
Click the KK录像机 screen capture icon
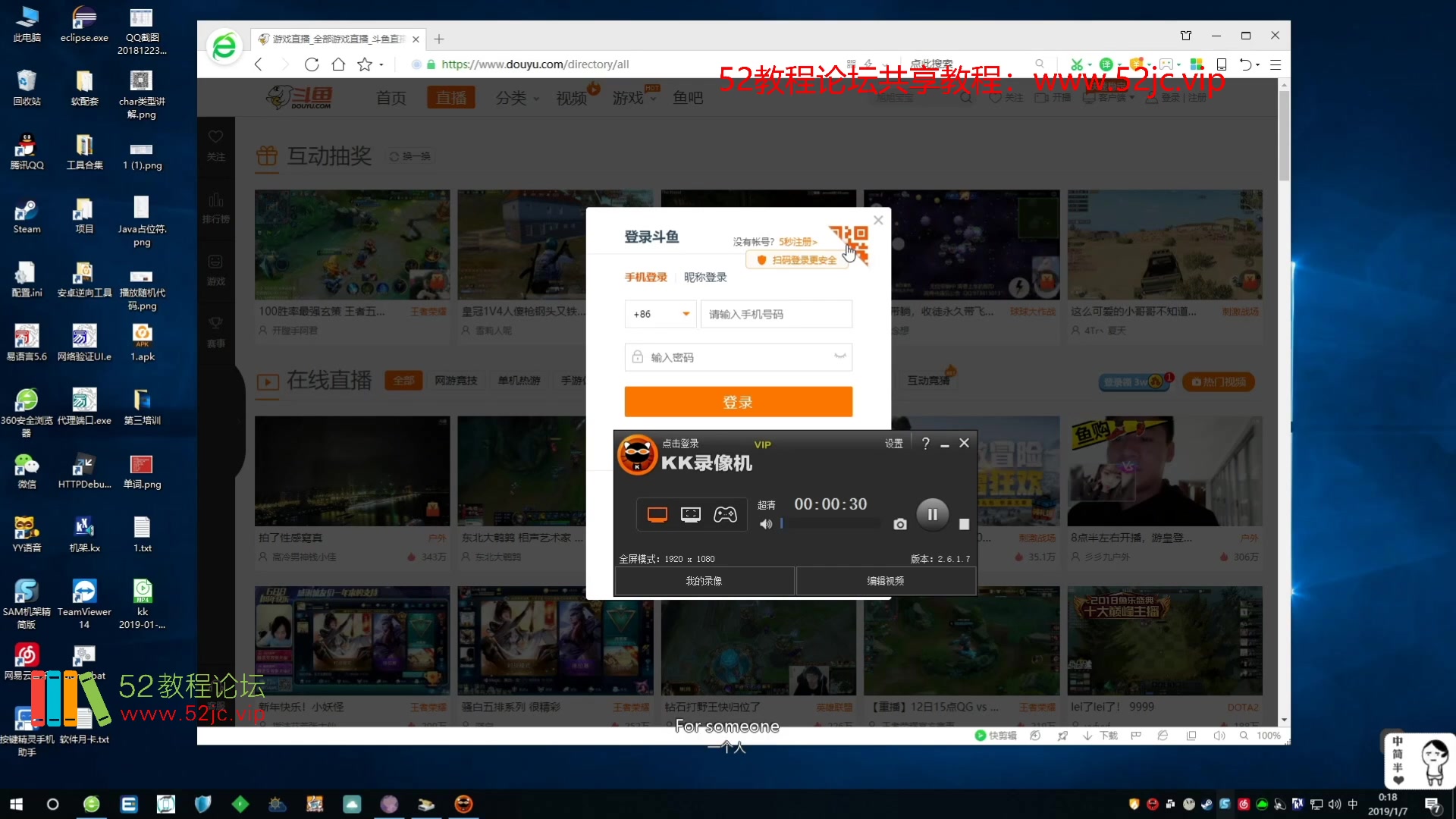click(899, 524)
